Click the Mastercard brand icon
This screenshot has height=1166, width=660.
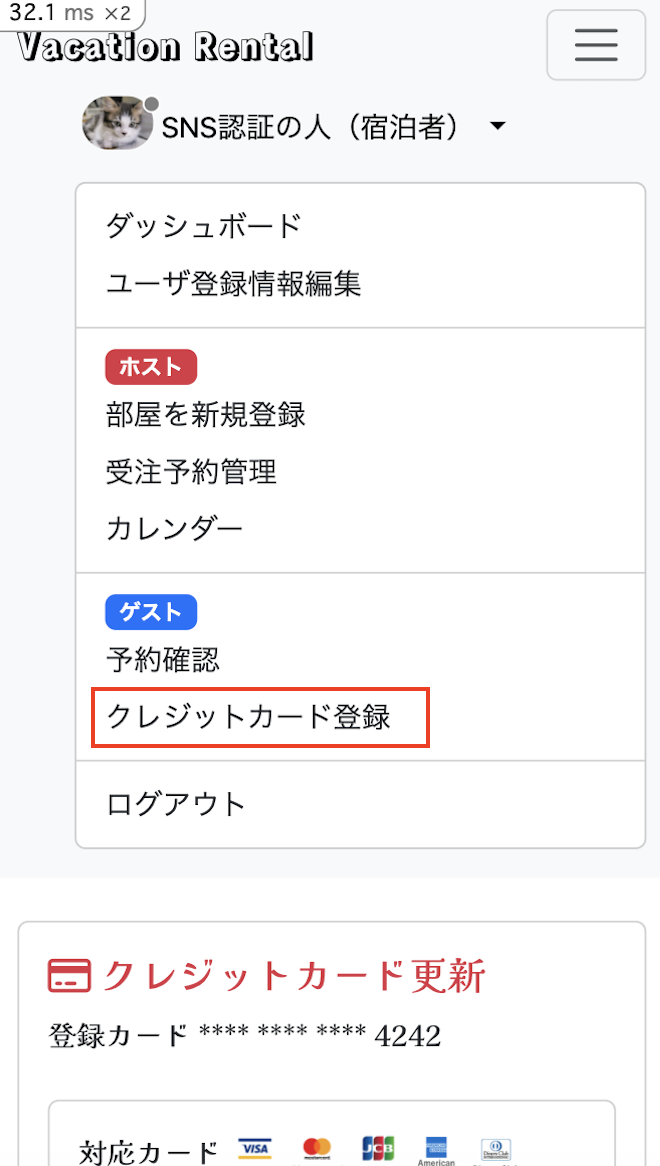click(x=317, y=1147)
